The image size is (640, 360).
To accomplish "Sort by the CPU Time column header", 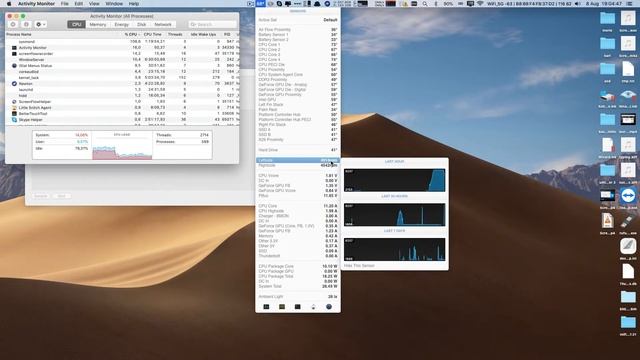I will (x=153, y=34).
